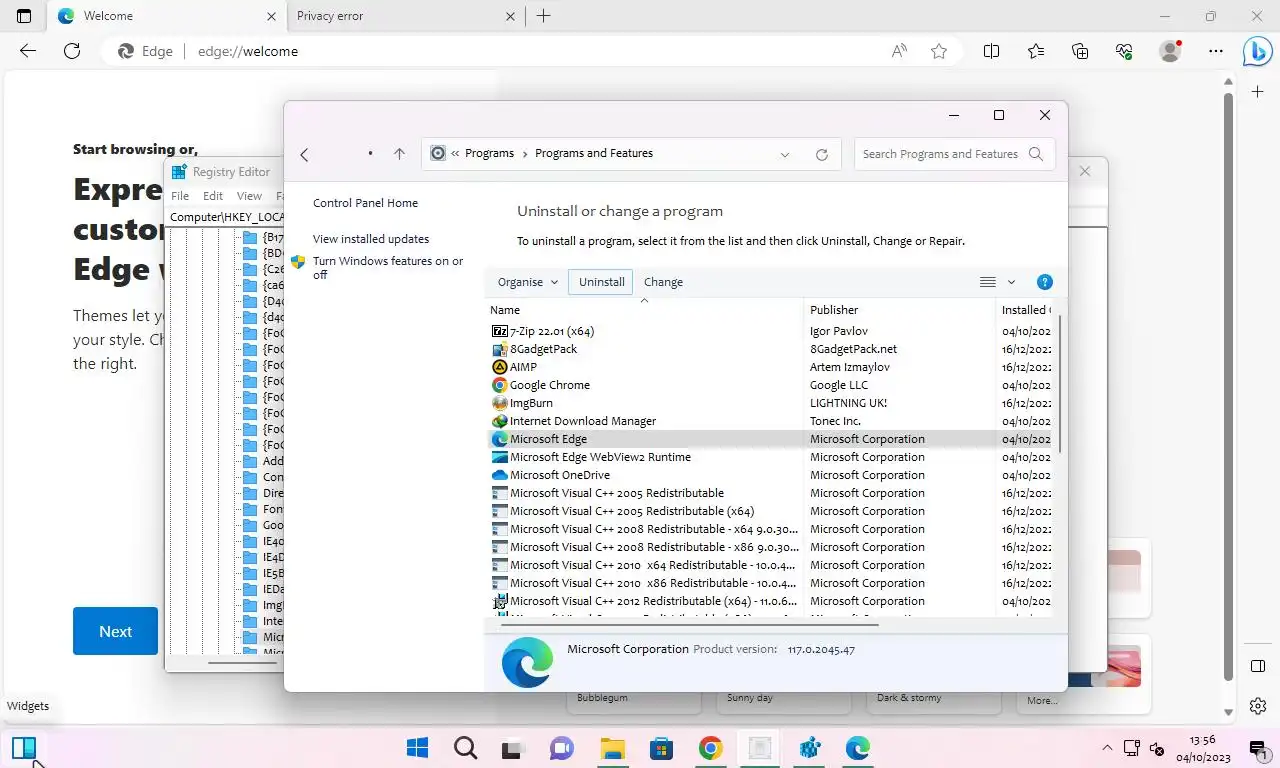Screen dimensions: 1280x768
Task: Open Edge sidebar settings gear
Action: pos(1258,707)
